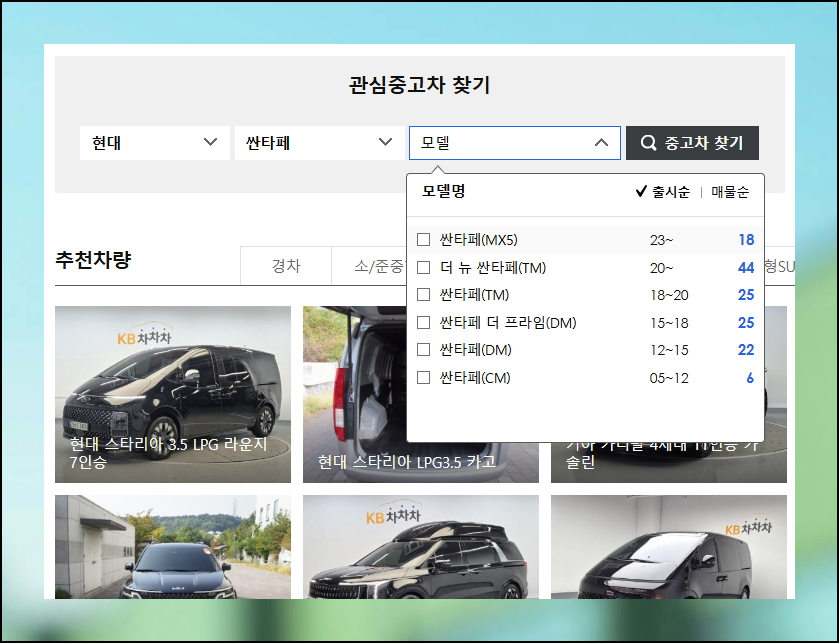Click the 05~12 year range text
Screen dimensions: 839x643
click(x=669, y=378)
